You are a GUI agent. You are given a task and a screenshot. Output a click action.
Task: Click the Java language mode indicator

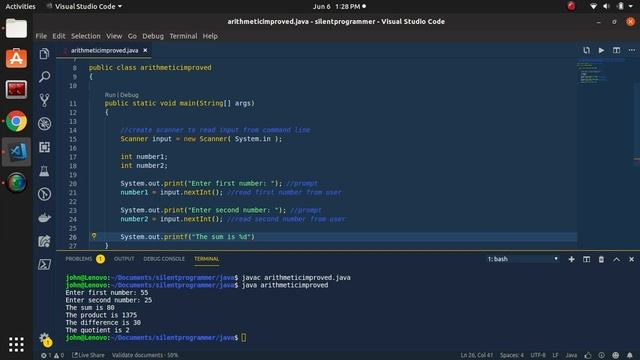571,355
